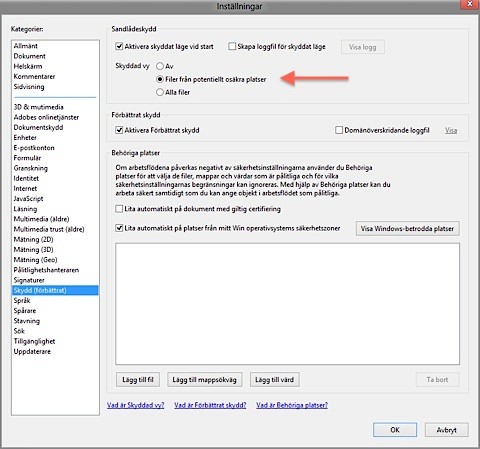Select the 'Multimedia (äldre)' category
480x449 pixels.
(x=55, y=219)
